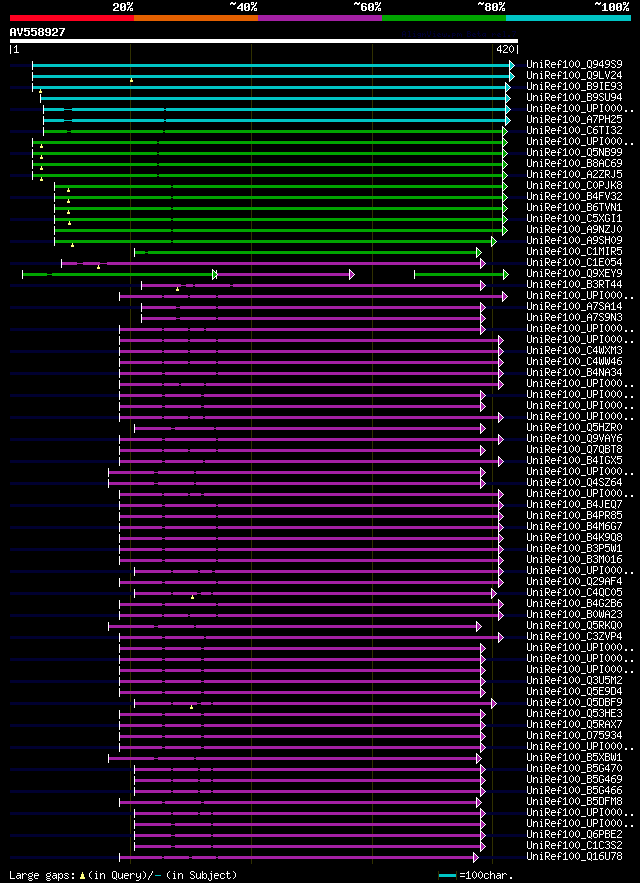Click UniRef100_C0PJK8 label
The width and height of the screenshot is (640, 883).
574,185
